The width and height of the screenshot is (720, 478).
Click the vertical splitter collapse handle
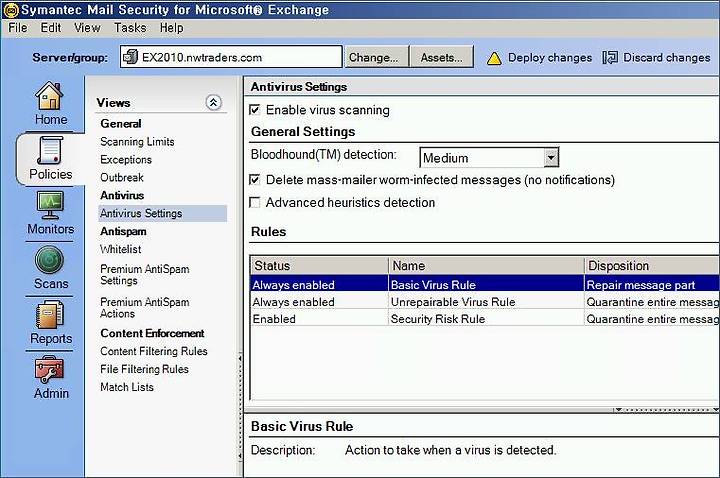click(240, 406)
